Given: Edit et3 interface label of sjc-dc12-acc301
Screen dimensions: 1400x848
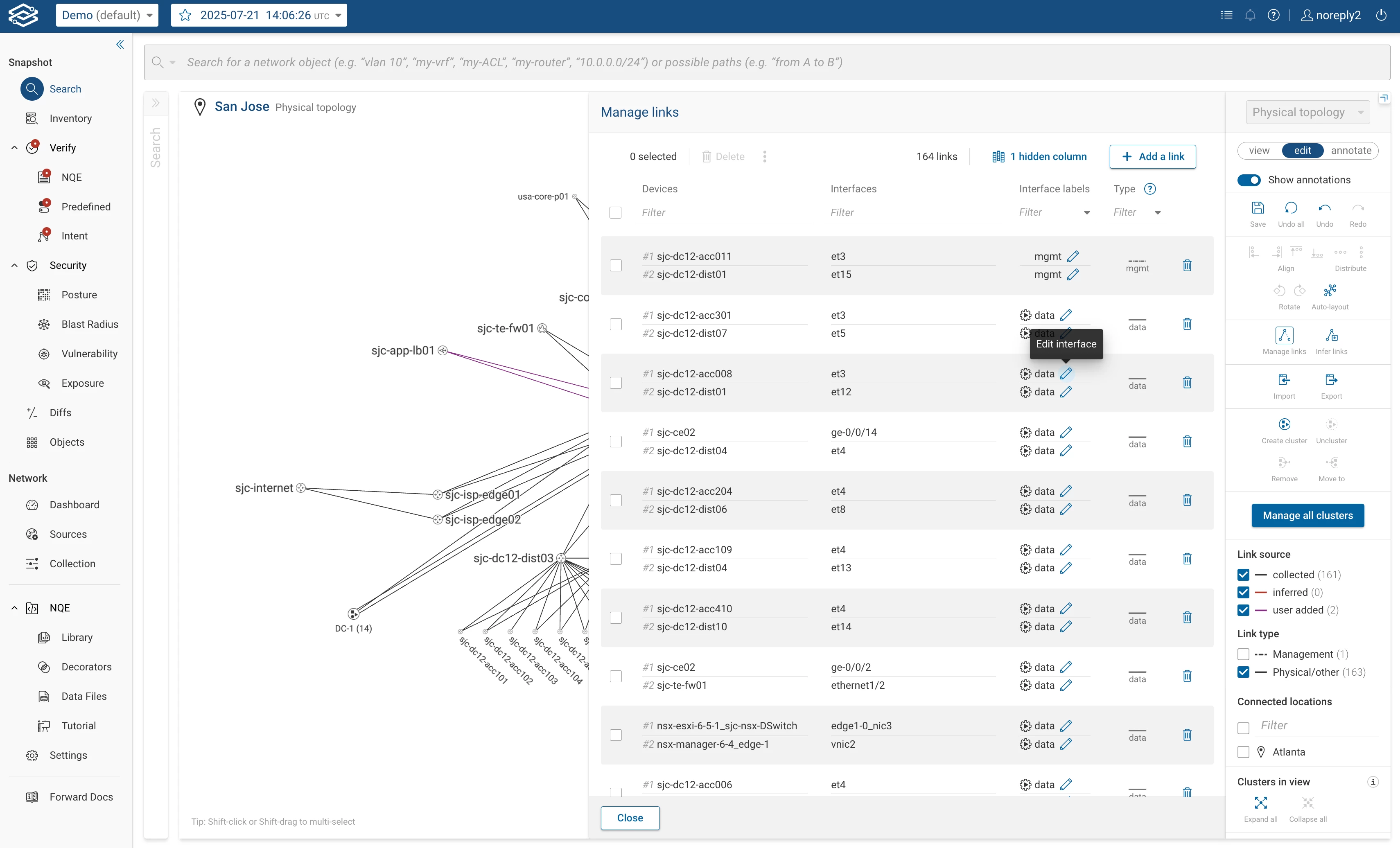Looking at the screenshot, I should pyautogui.click(x=1066, y=315).
